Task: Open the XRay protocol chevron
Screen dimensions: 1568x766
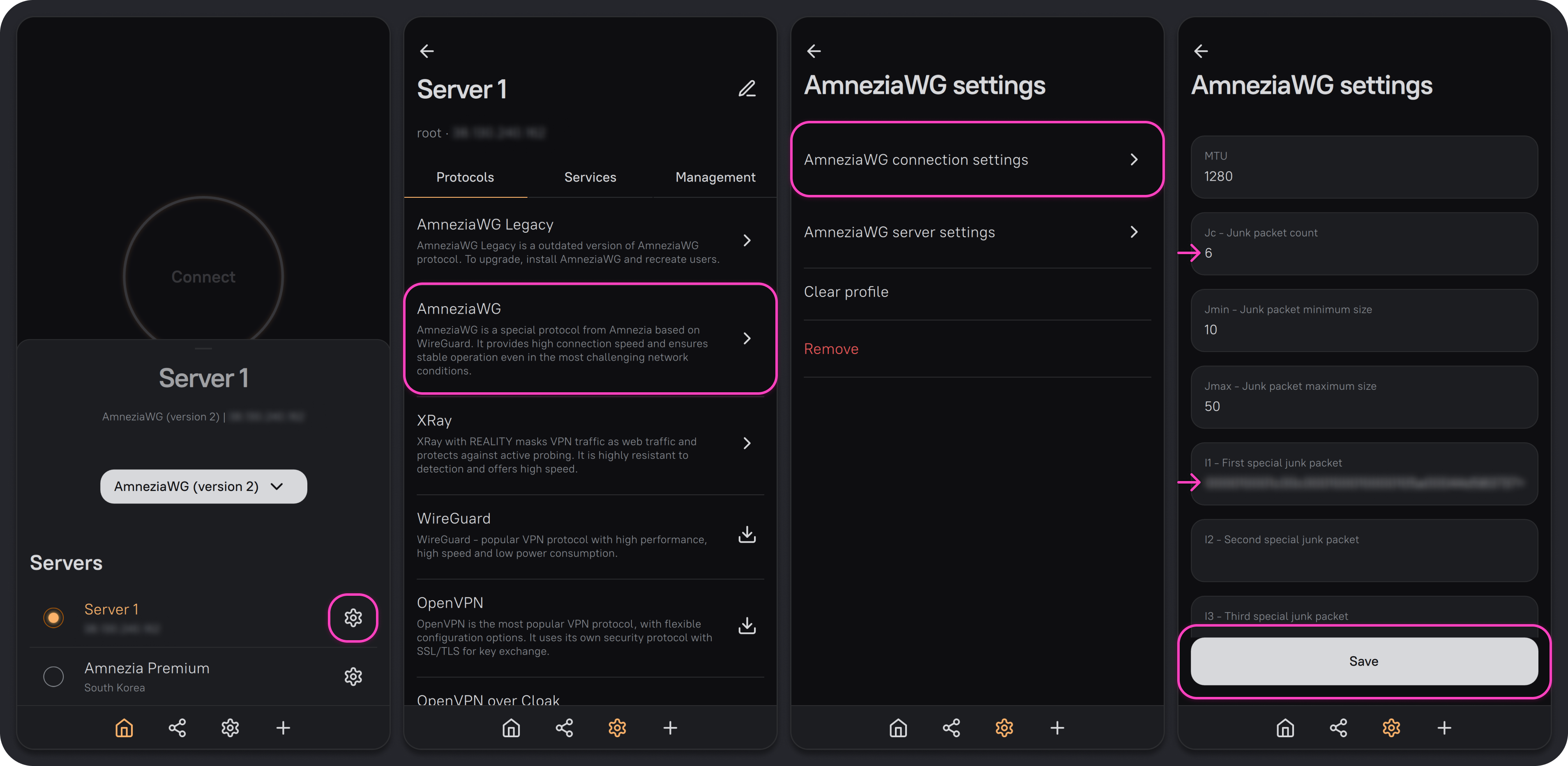Action: 747,443
